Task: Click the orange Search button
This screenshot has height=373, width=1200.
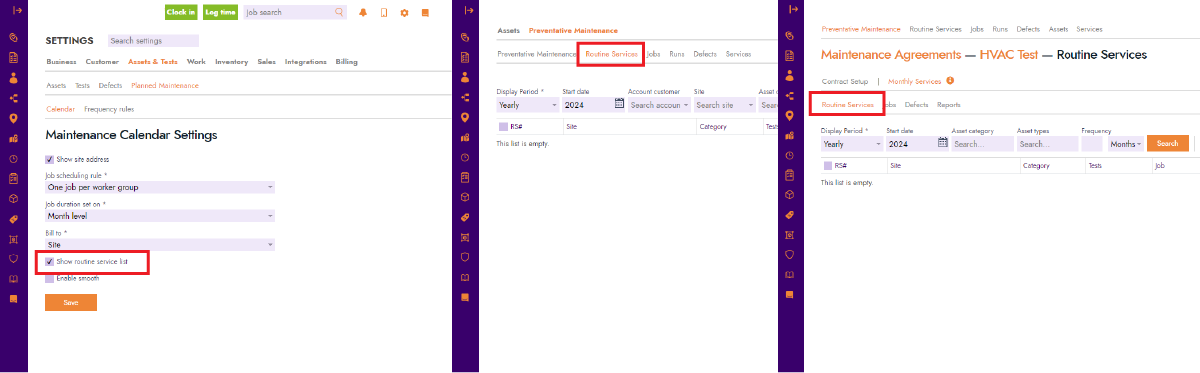Action: (1167, 143)
